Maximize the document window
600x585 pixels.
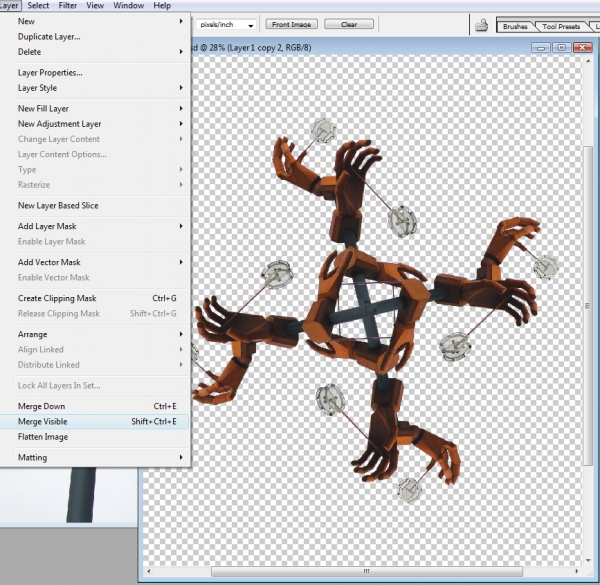(562, 48)
